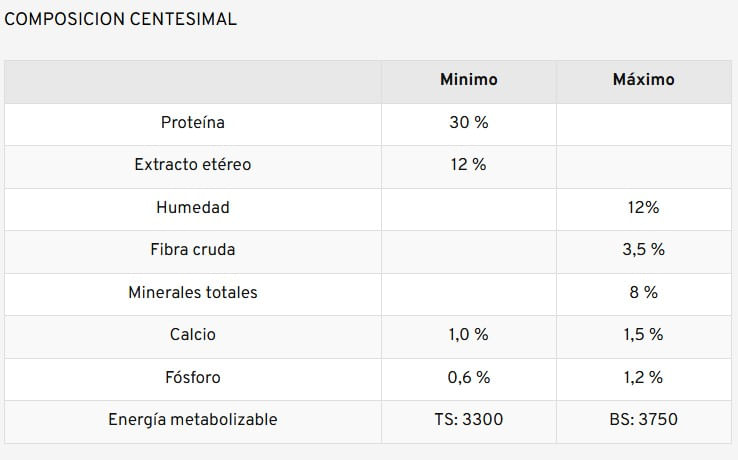Click the COMPOSICION CENTESIMAL heading
This screenshot has height=460, width=738.
pos(121,19)
